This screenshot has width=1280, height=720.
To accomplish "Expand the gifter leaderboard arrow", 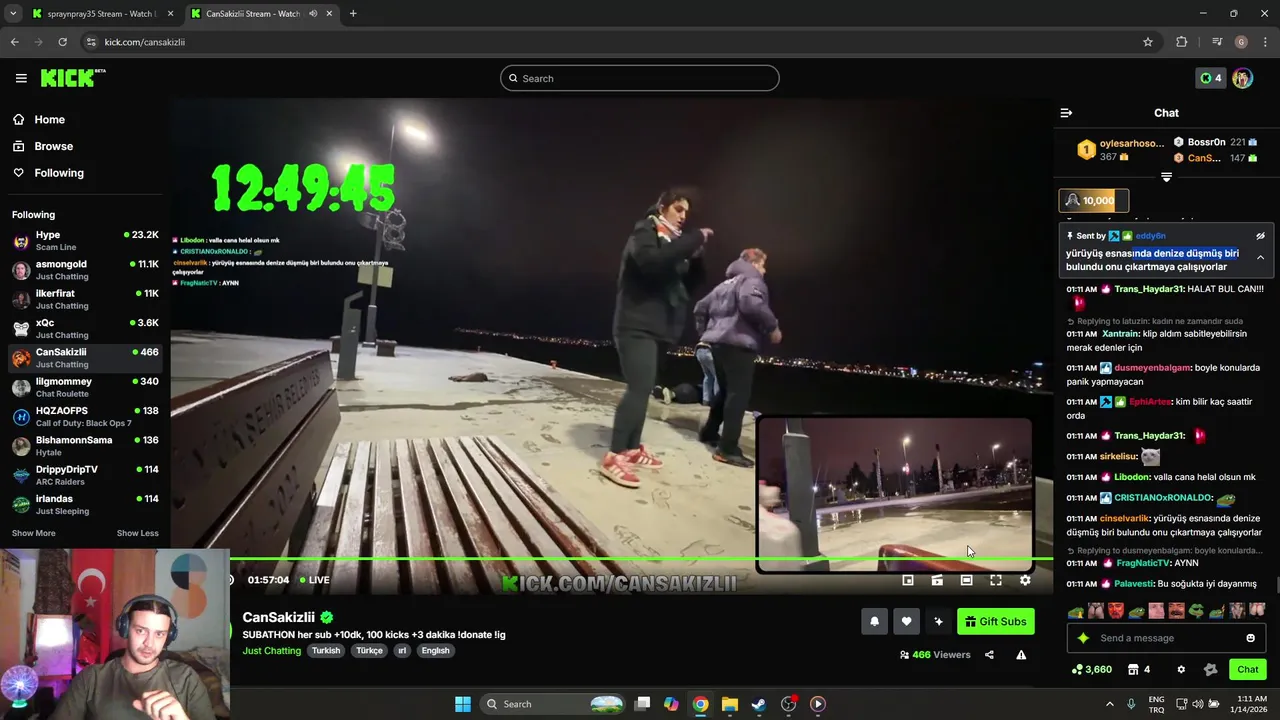I will (1166, 177).
